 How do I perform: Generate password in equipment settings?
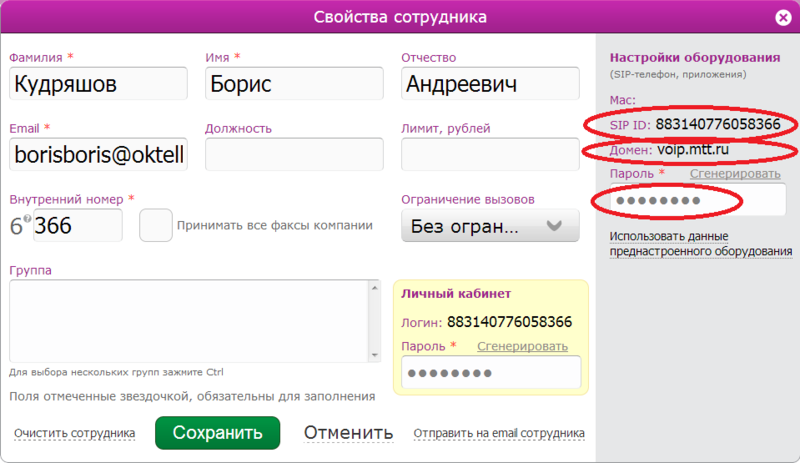click(735, 174)
